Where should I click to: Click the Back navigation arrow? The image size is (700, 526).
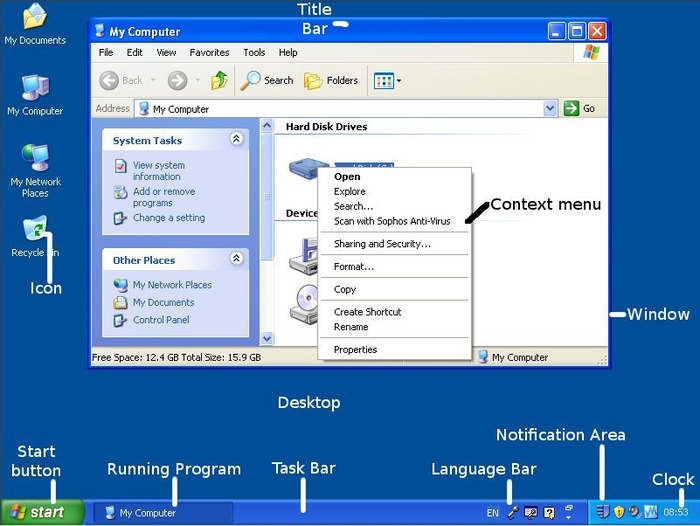point(122,81)
